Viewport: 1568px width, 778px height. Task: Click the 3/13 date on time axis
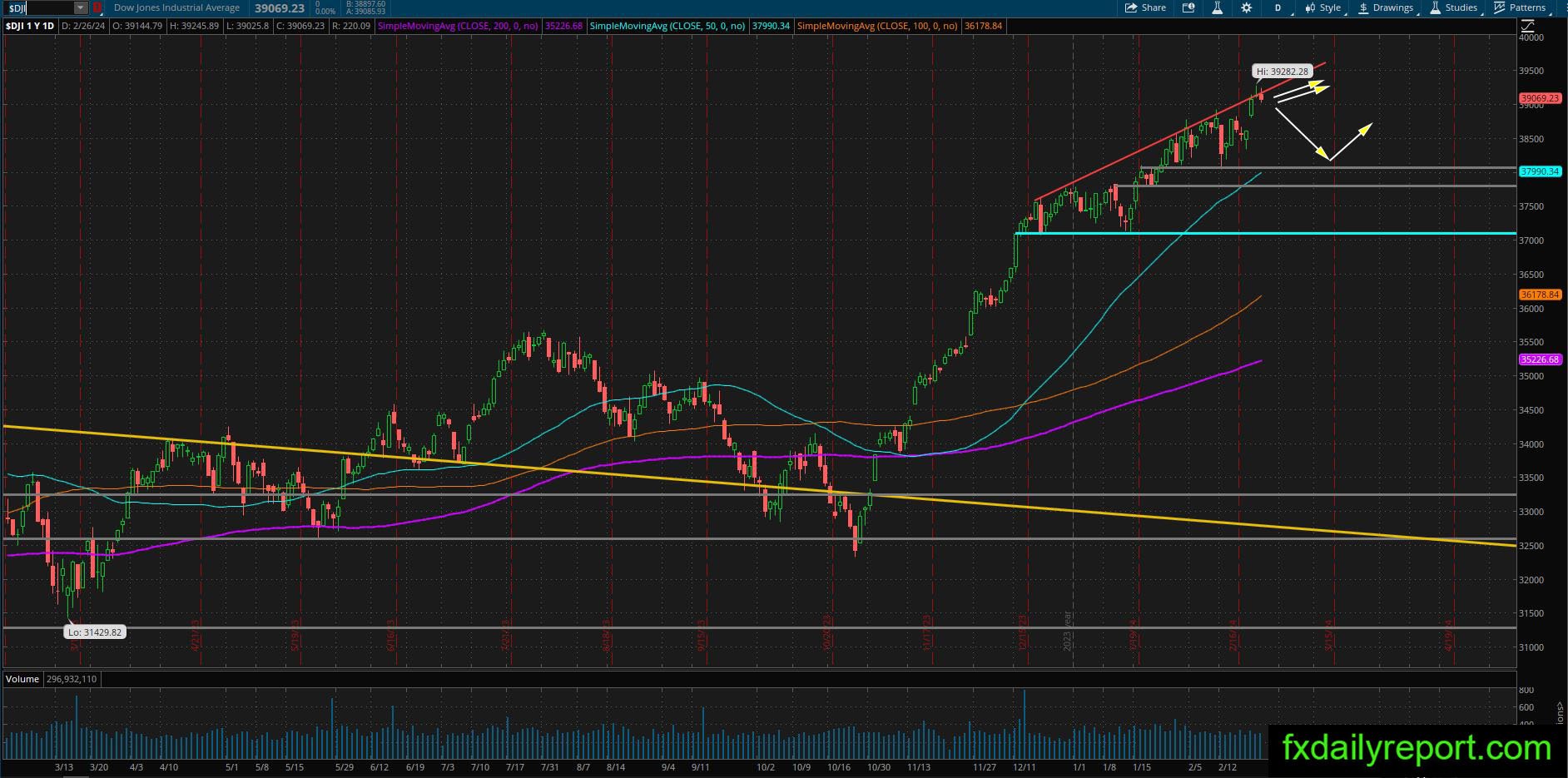tap(64, 767)
